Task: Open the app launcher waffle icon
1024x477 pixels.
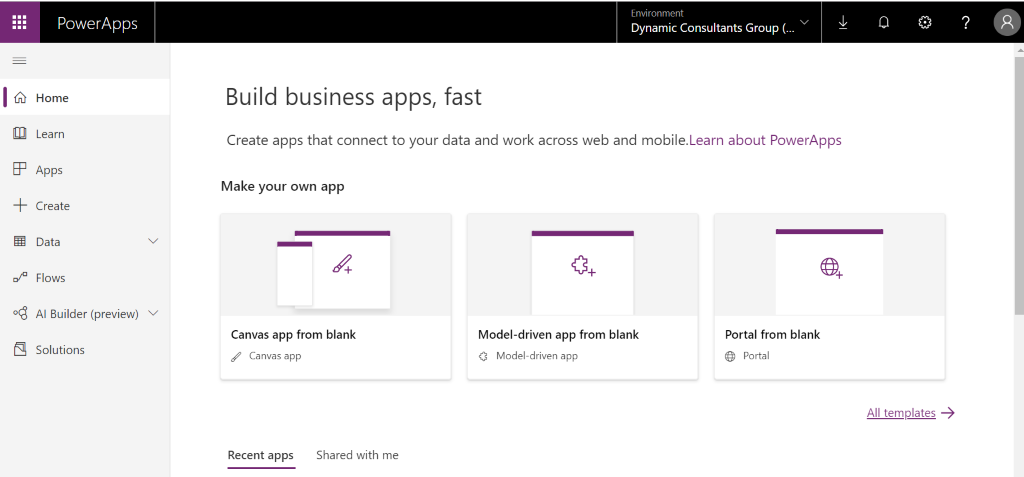Action: [x=20, y=22]
